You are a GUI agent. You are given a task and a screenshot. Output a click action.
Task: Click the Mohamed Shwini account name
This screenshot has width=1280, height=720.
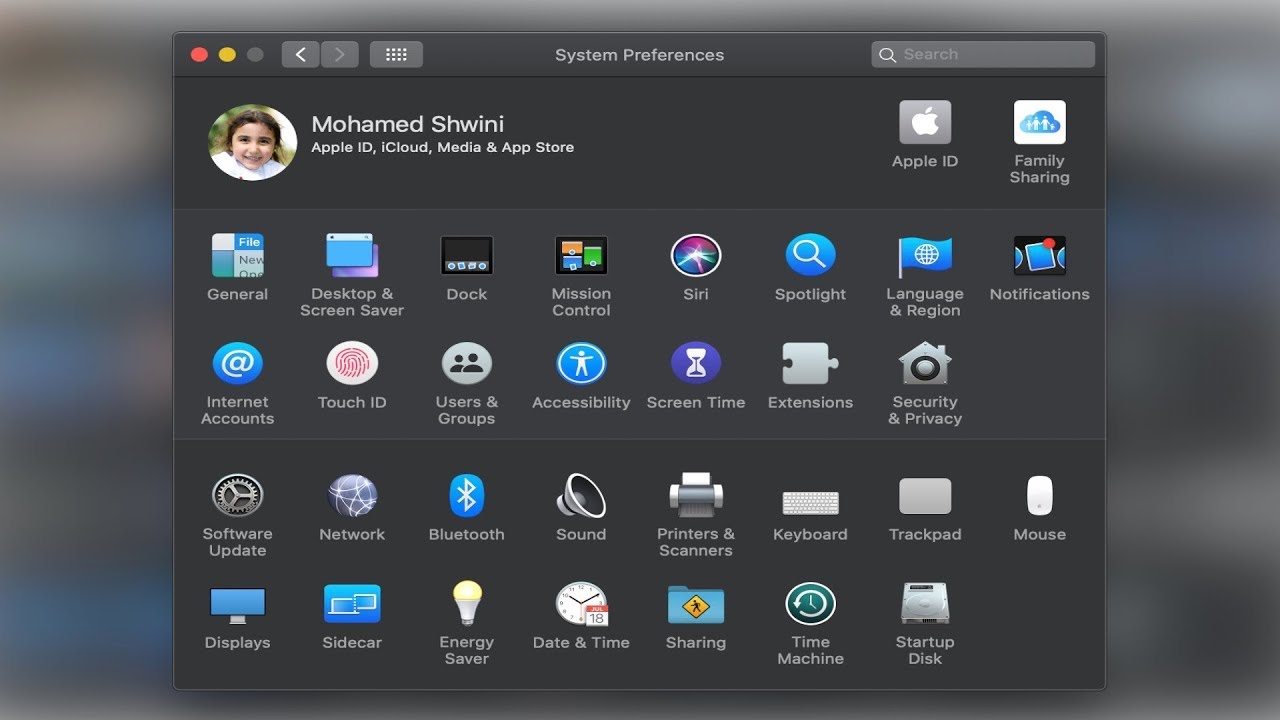(407, 124)
